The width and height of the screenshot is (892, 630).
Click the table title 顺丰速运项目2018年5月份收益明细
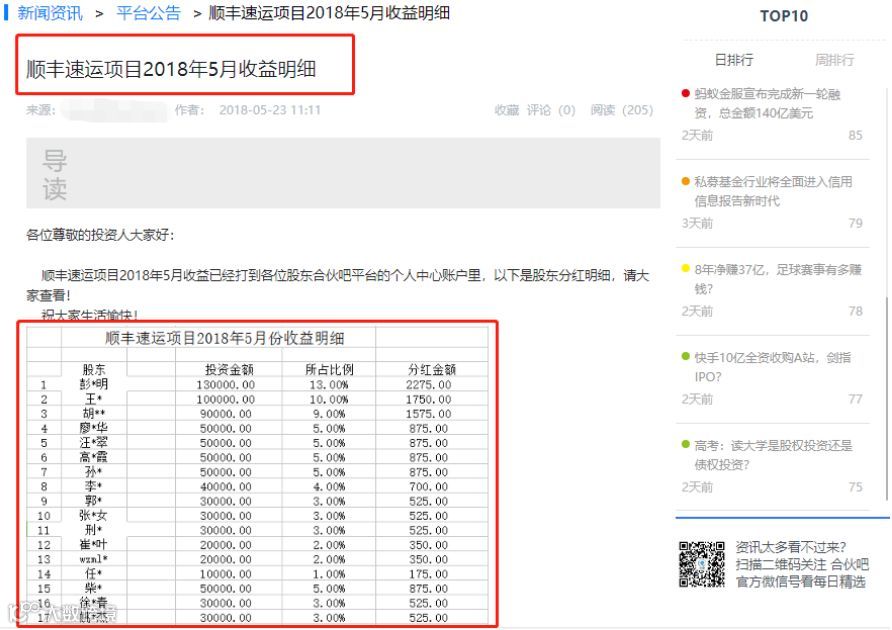tap(225, 339)
